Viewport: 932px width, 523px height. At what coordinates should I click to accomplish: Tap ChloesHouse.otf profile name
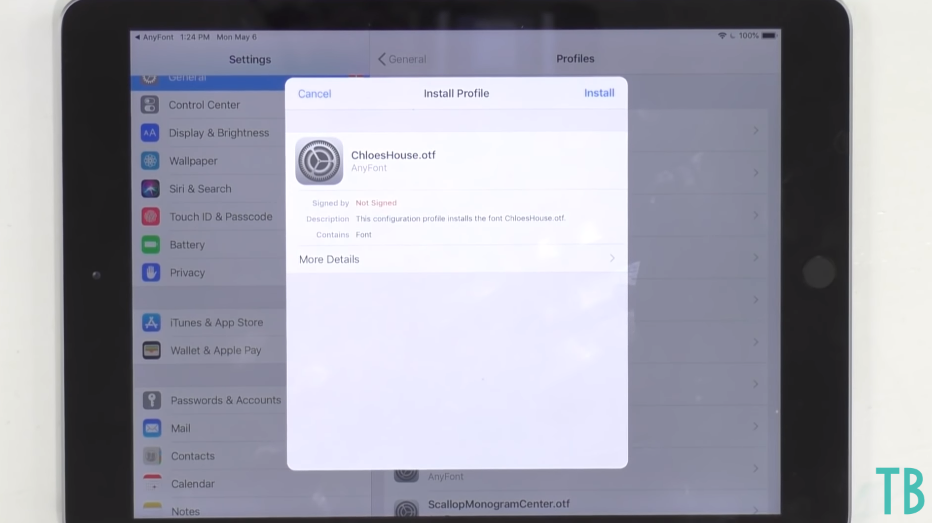[x=393, y=155]
